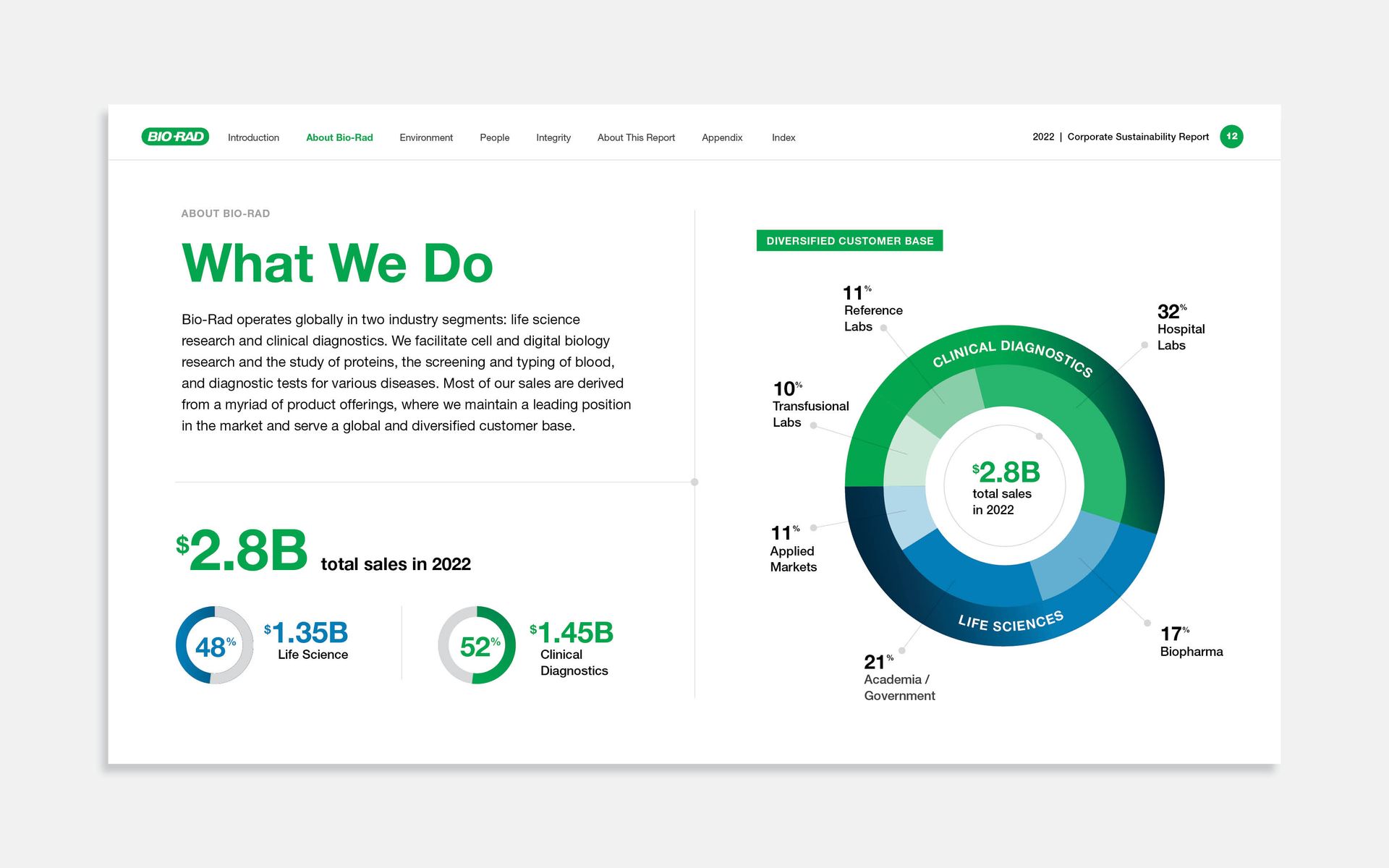Go to the Environment section
This screenshot has height=868, width=1389.
point(426,137)
